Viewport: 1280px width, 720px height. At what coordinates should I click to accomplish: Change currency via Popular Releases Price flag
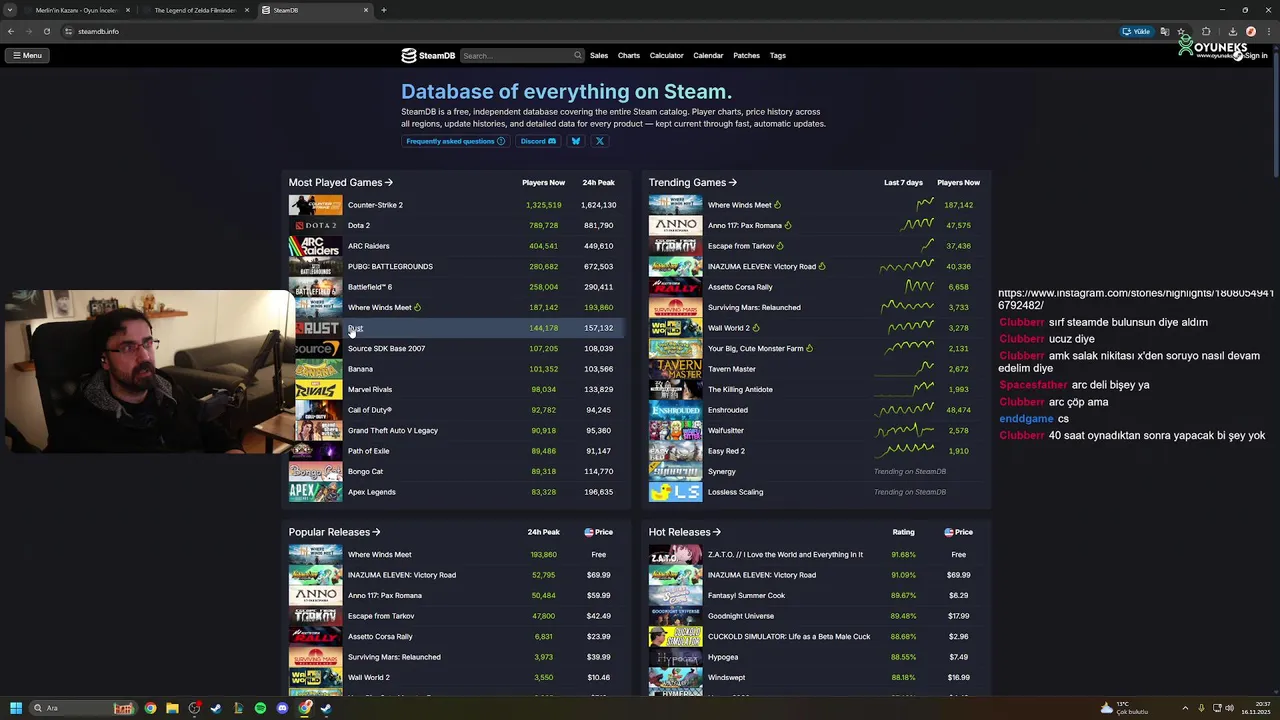589,532
